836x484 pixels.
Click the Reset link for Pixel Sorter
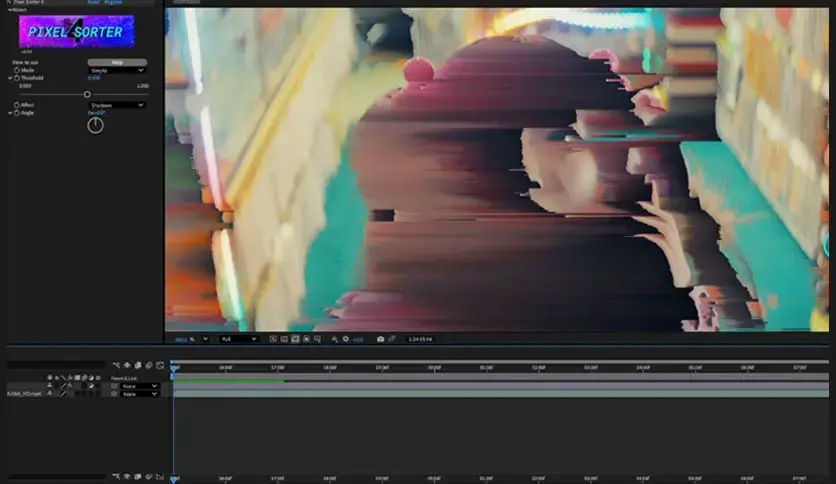click(93, 2)
